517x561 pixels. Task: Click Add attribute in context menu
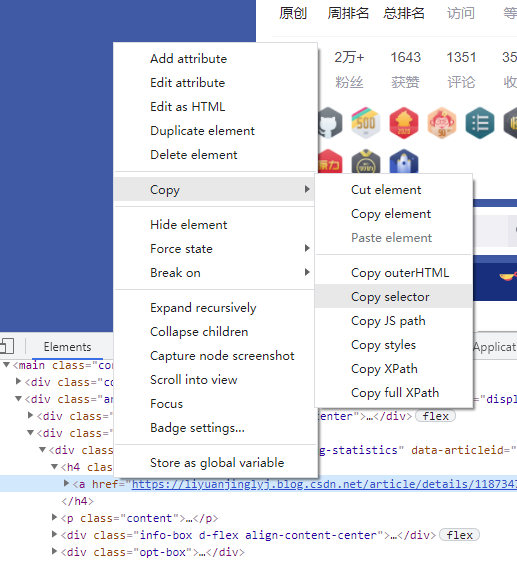coord(188,59)
